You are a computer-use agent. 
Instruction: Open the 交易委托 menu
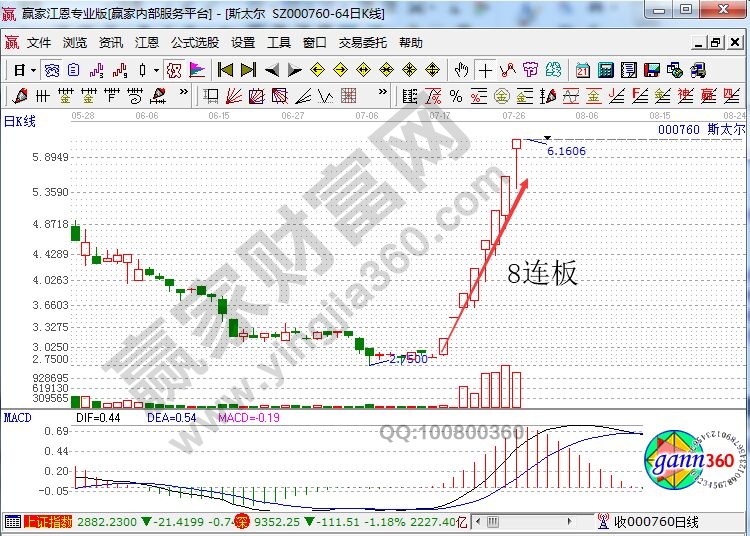click(362, 43)
